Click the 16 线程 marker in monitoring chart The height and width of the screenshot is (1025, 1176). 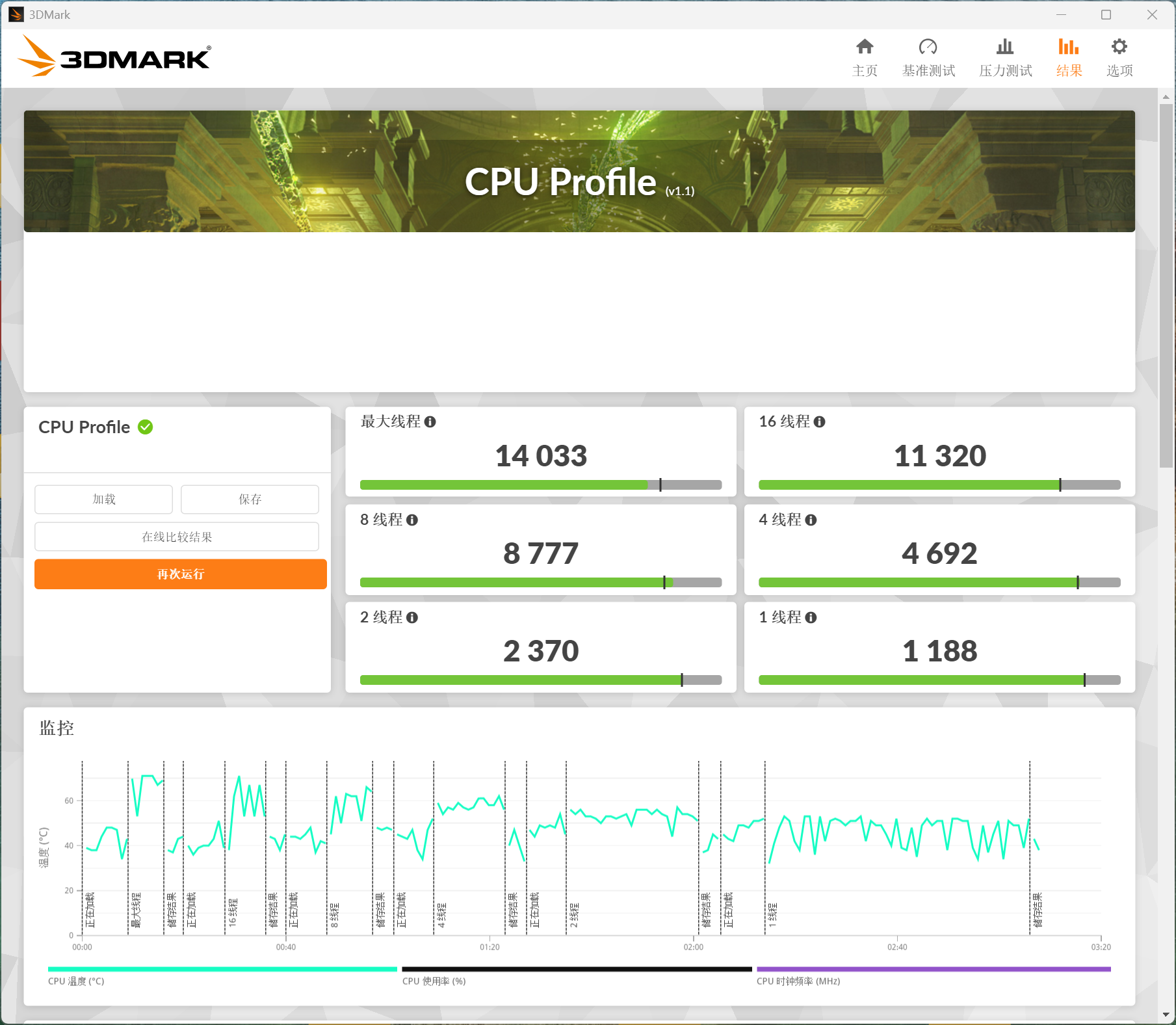coord(233,912)
